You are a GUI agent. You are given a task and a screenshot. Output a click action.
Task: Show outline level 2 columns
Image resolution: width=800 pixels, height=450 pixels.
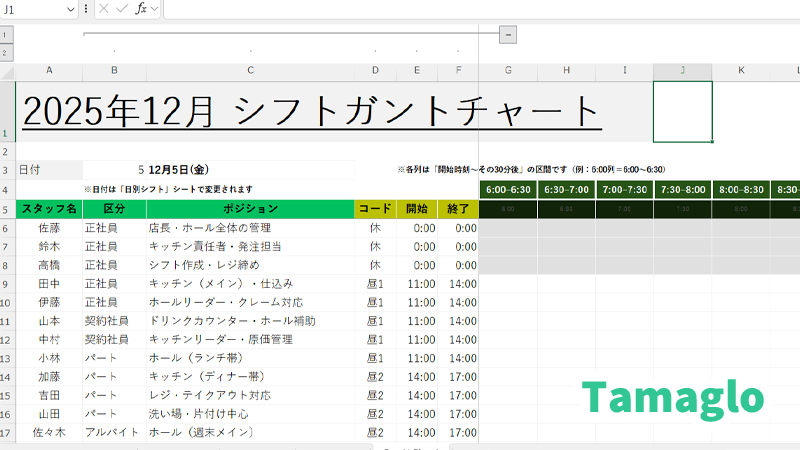click(x=6, y=52)
